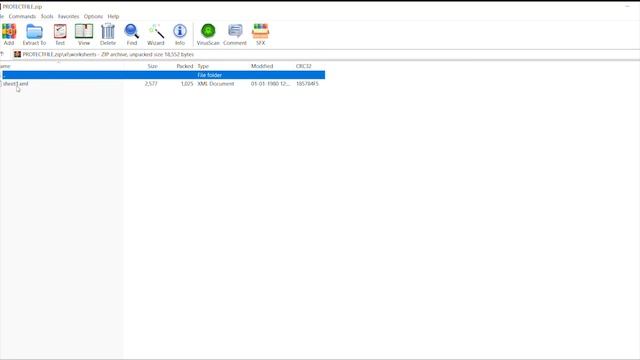Click the XML Document type cell
Screen dimensions: 640x360
216,84
